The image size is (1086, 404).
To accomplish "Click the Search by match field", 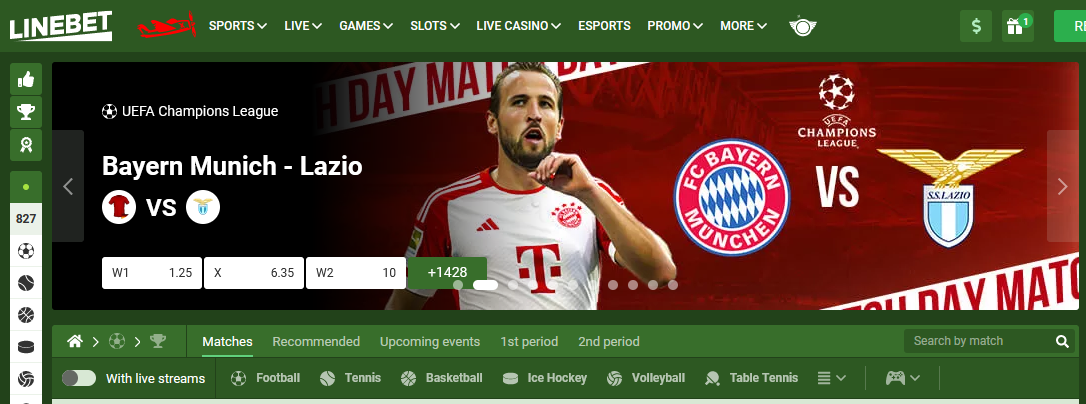I will [x=980, y=341].
